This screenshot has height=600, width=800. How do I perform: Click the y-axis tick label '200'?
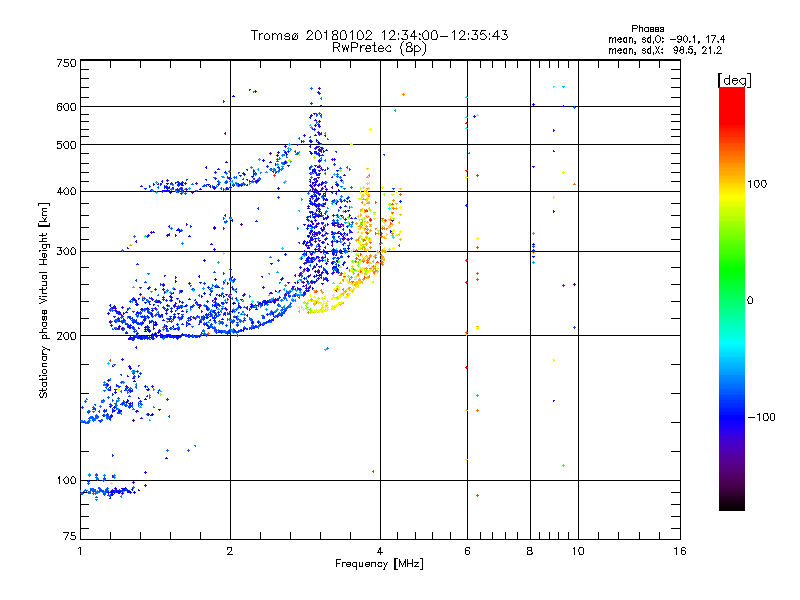(x=66, y=336)
